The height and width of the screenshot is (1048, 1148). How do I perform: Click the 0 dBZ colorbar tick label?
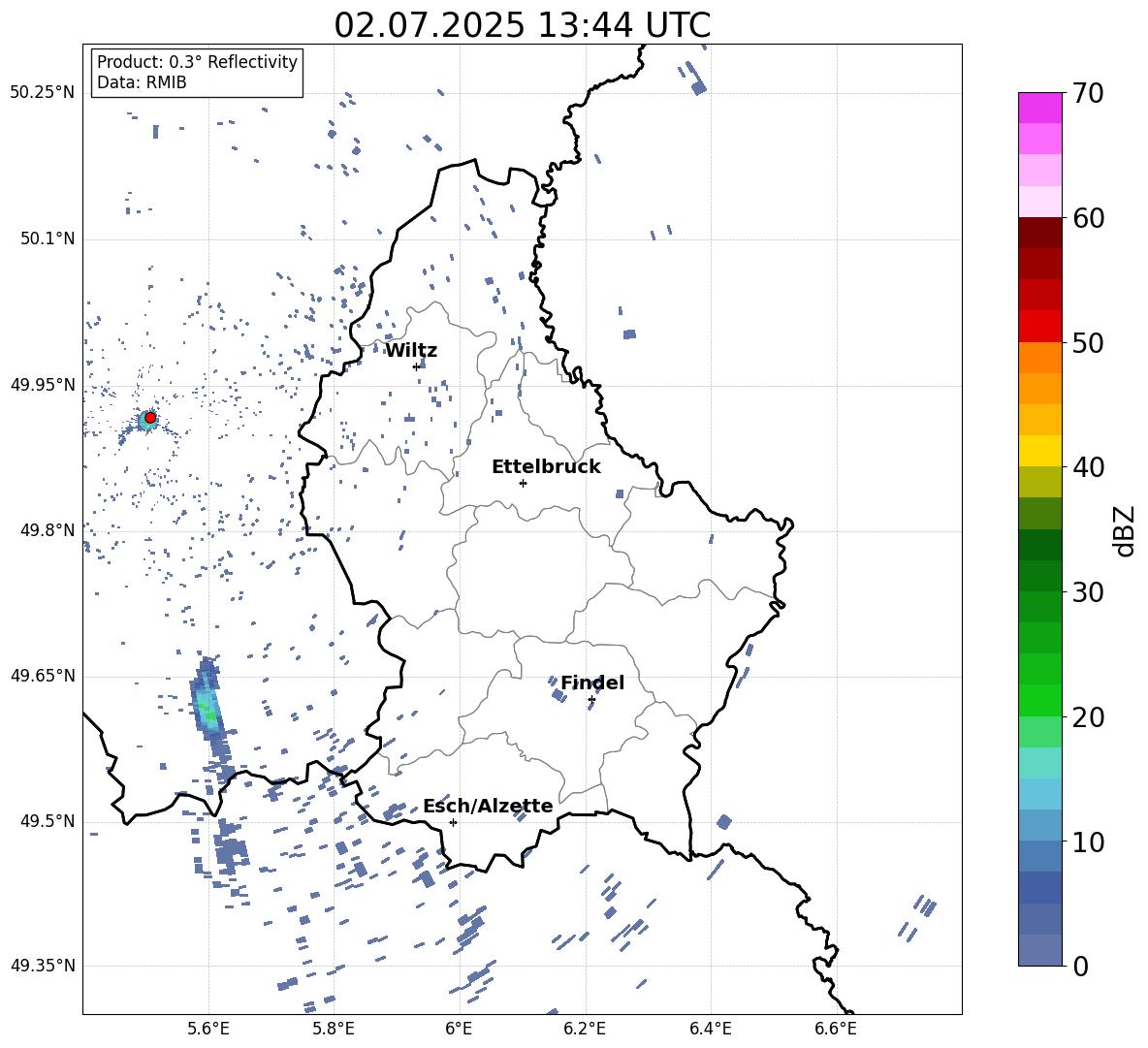(1080, 967)
